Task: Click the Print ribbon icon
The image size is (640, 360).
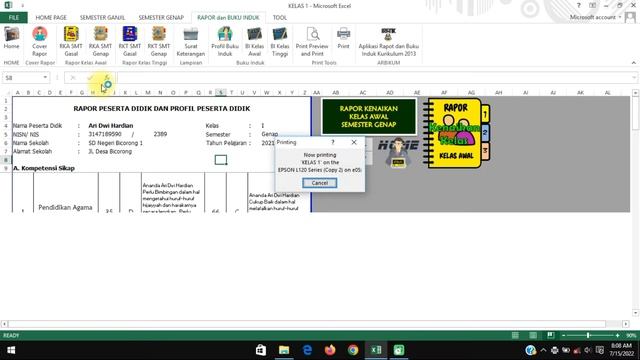Action: 343,38
